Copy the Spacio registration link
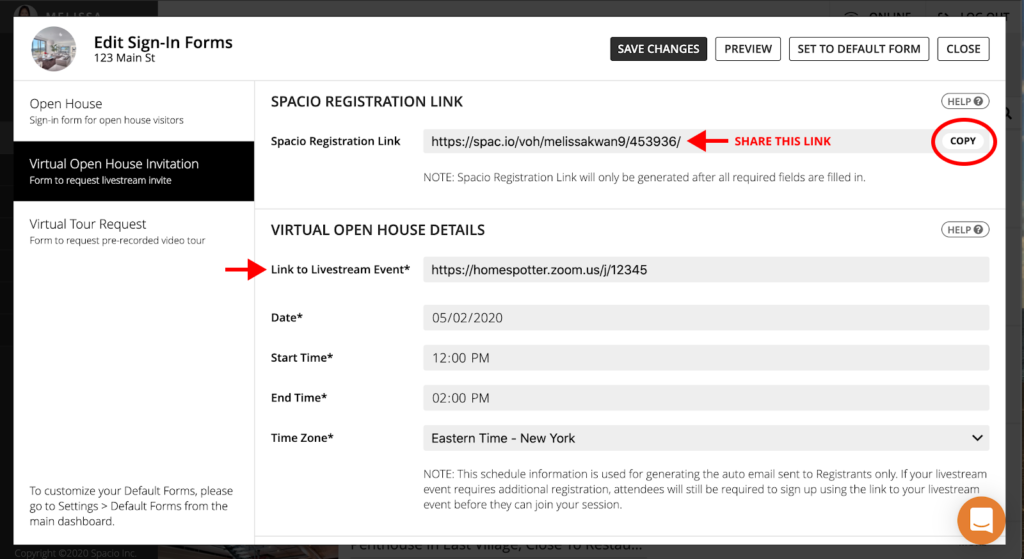The height and width of the screenshot is (559, 1024). click(x=963, y=141)
